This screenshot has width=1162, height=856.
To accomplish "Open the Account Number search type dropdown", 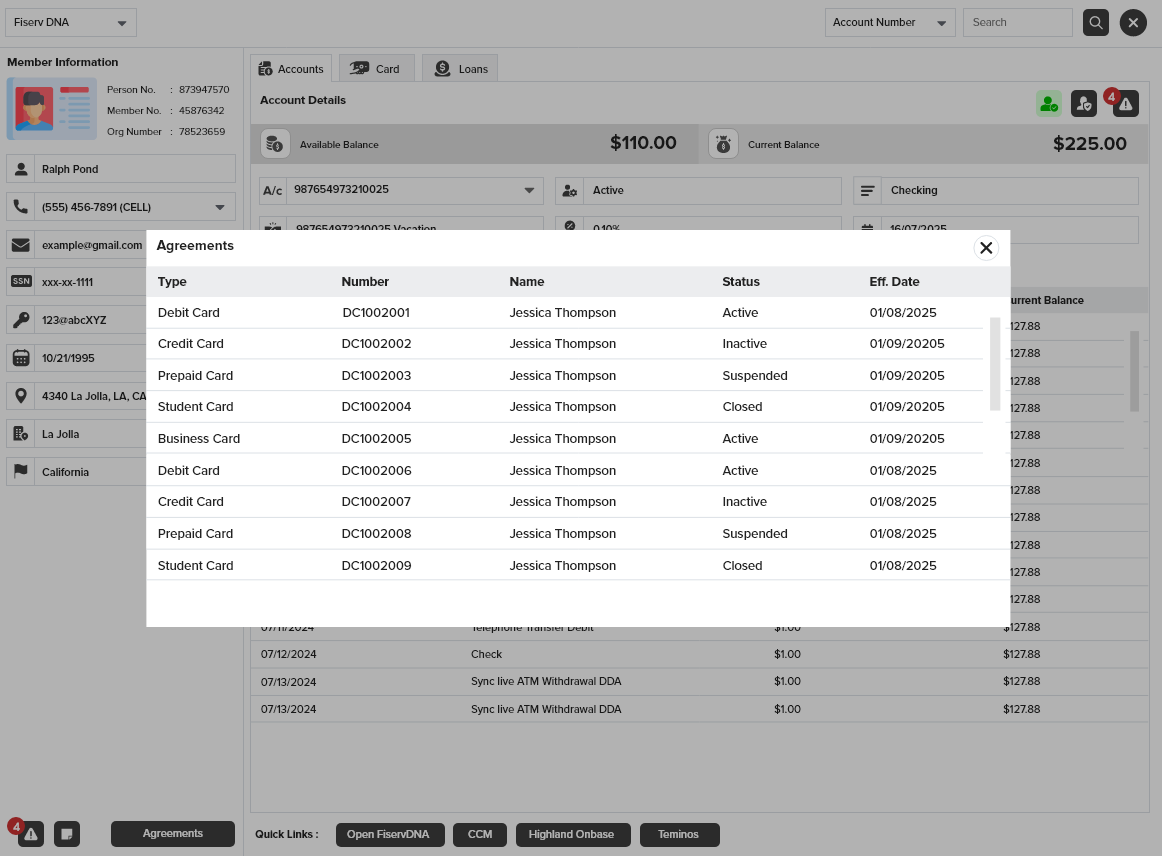I will [x=890, y=22].
